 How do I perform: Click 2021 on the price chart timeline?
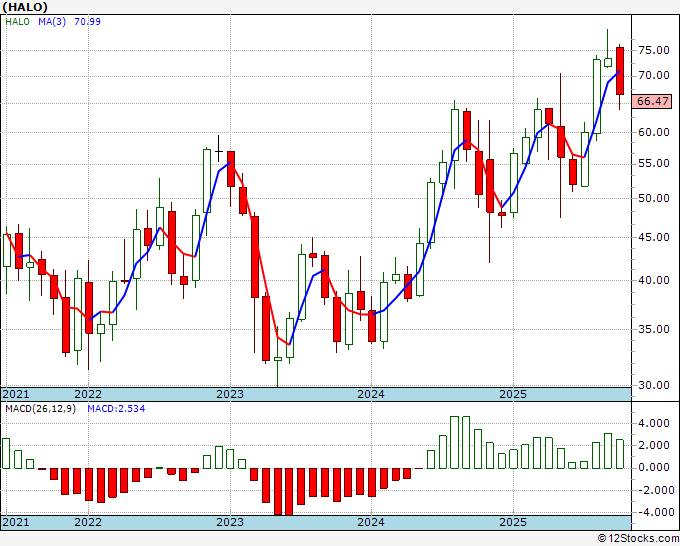tap(16, 394)
